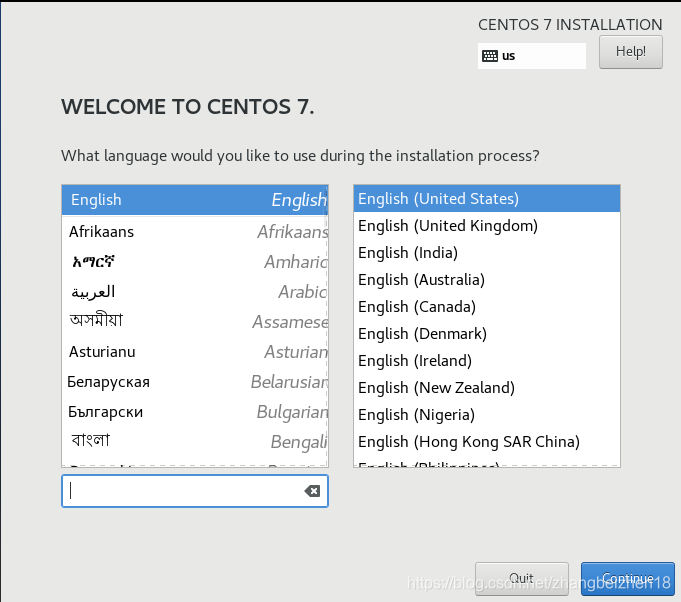Choose English (New Zealand) locale
681x602 pixels.
(487, 387)
